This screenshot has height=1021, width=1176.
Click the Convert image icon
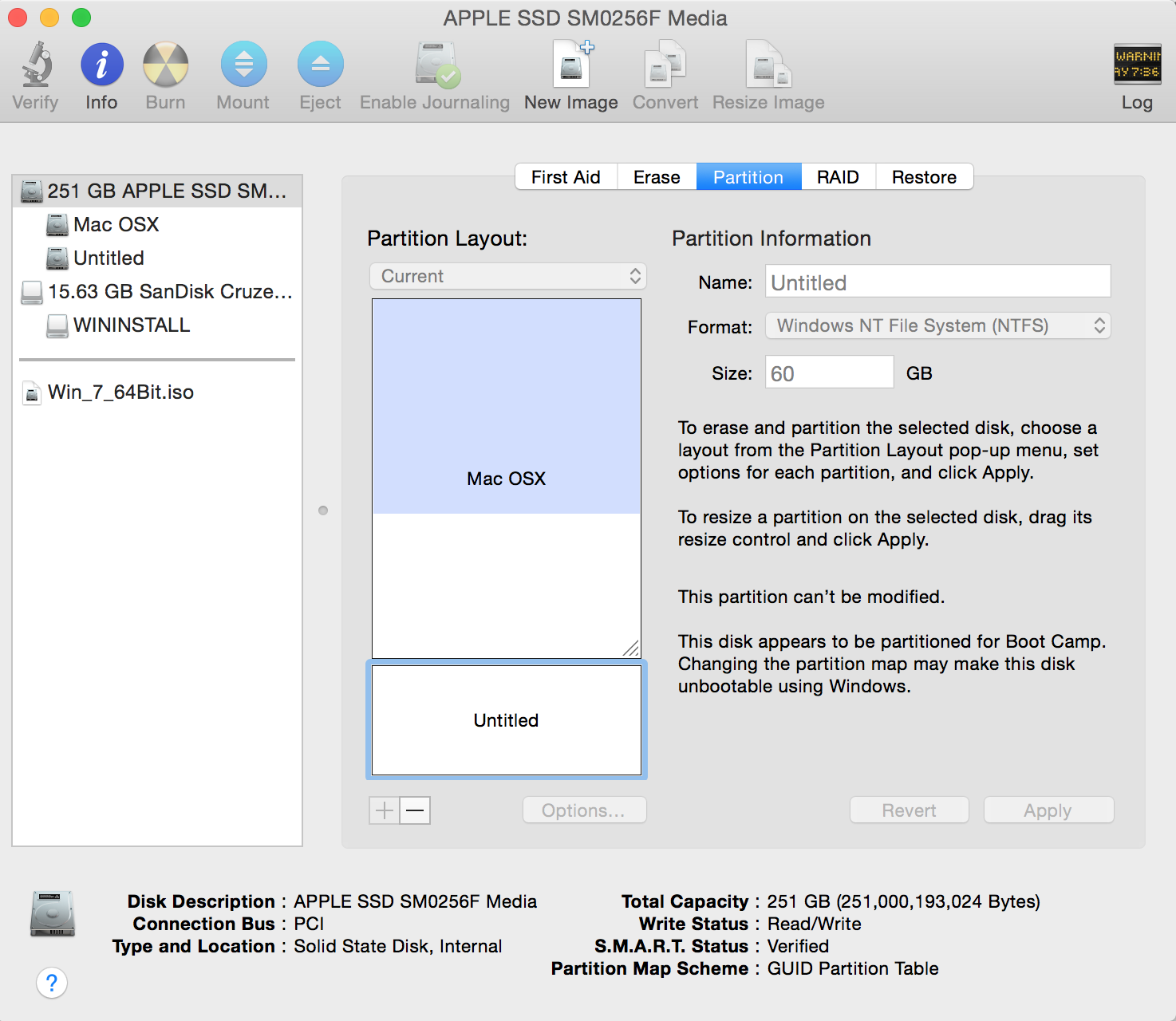[x=665, y=65]
